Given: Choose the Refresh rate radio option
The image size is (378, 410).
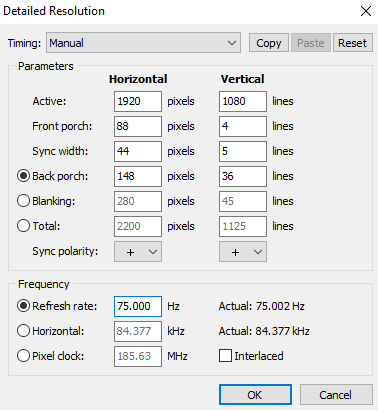Looking at the screenshot, I should click(23, 306).
